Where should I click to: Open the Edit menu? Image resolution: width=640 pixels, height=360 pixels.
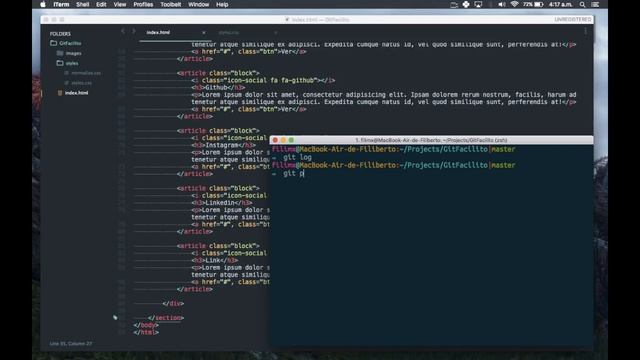(x=101, y=4)
